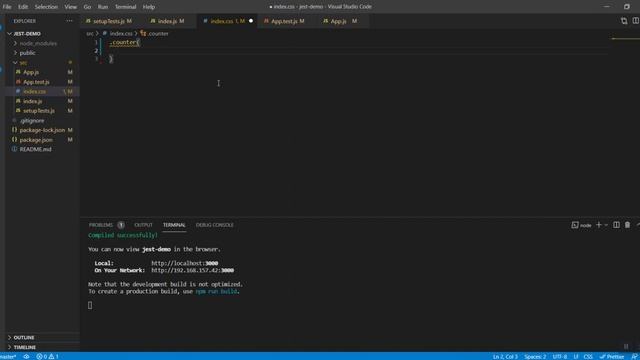
Task: Click src in the breadcrumb
Action: [89, 33]
